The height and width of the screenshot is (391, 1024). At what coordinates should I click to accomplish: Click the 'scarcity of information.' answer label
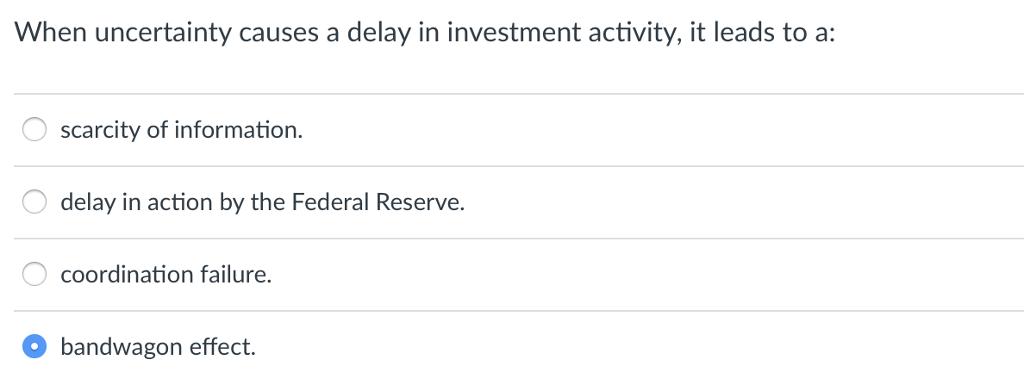[x=182, y=130]
